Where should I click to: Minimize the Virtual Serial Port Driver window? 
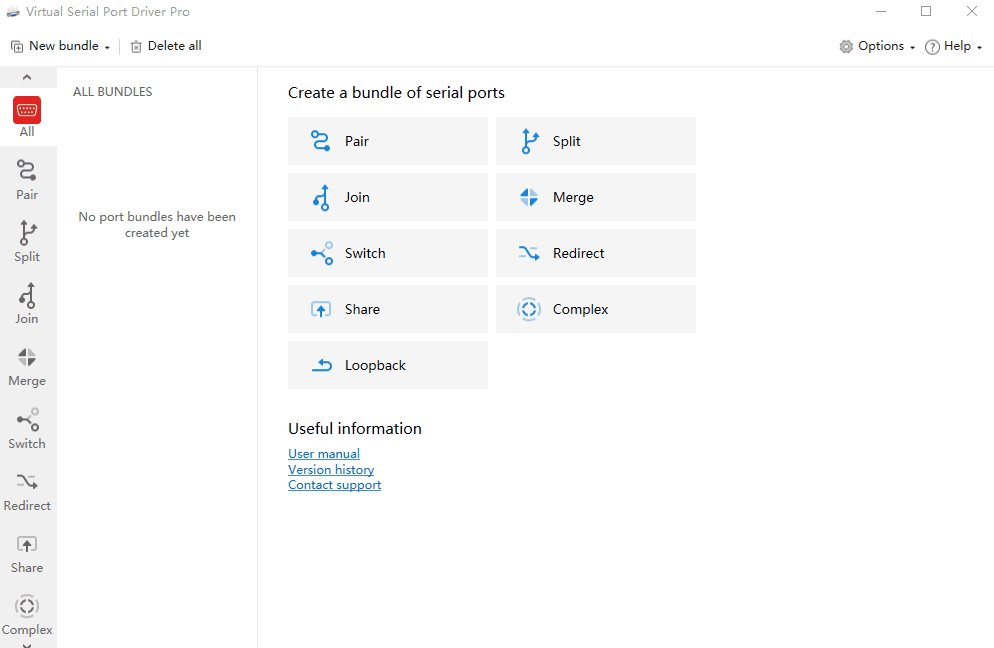click(881, 11)
